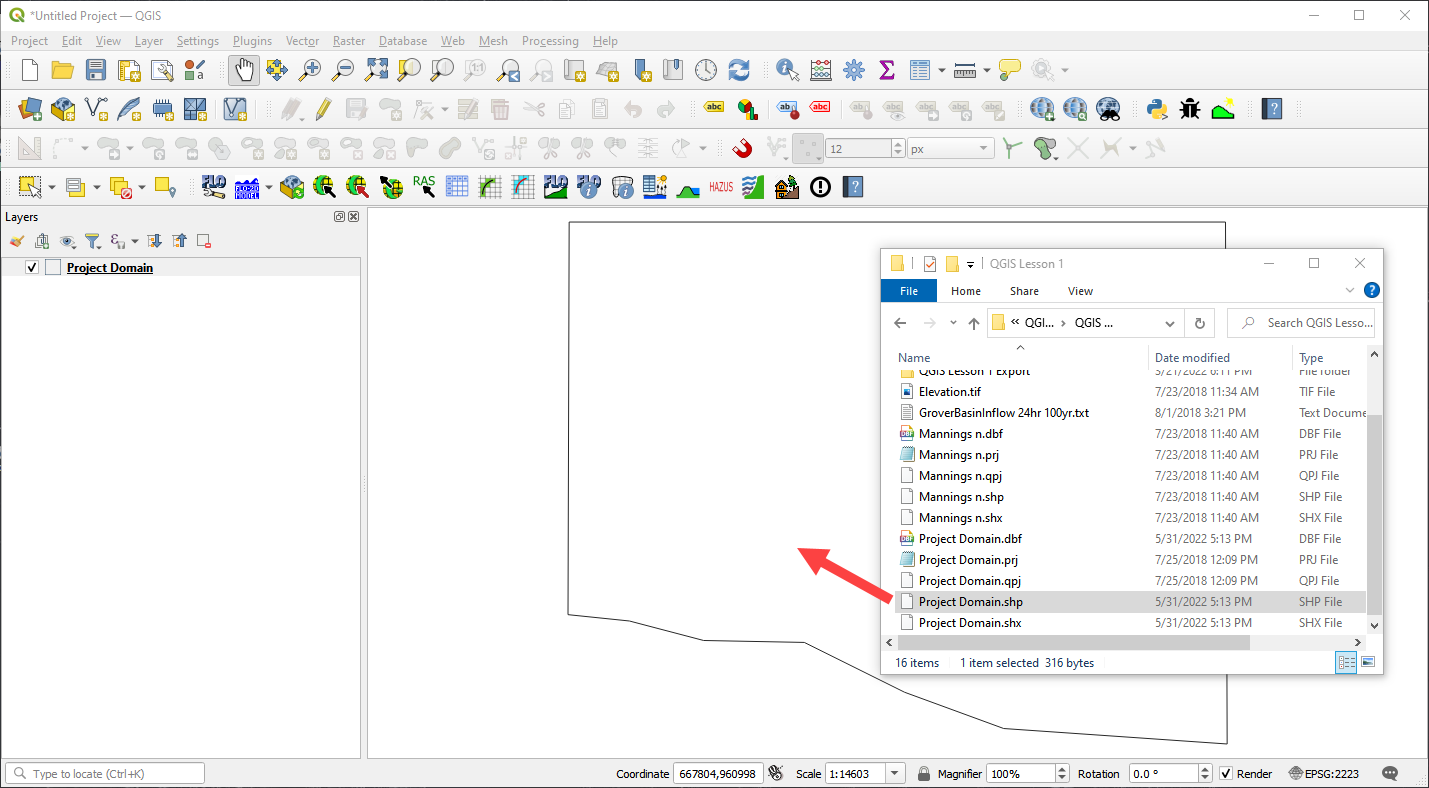The image size is (1429, 788).
Task: Click the Save Project floppy disk icon
Action: pyautogui.click(x=95, y=70)
